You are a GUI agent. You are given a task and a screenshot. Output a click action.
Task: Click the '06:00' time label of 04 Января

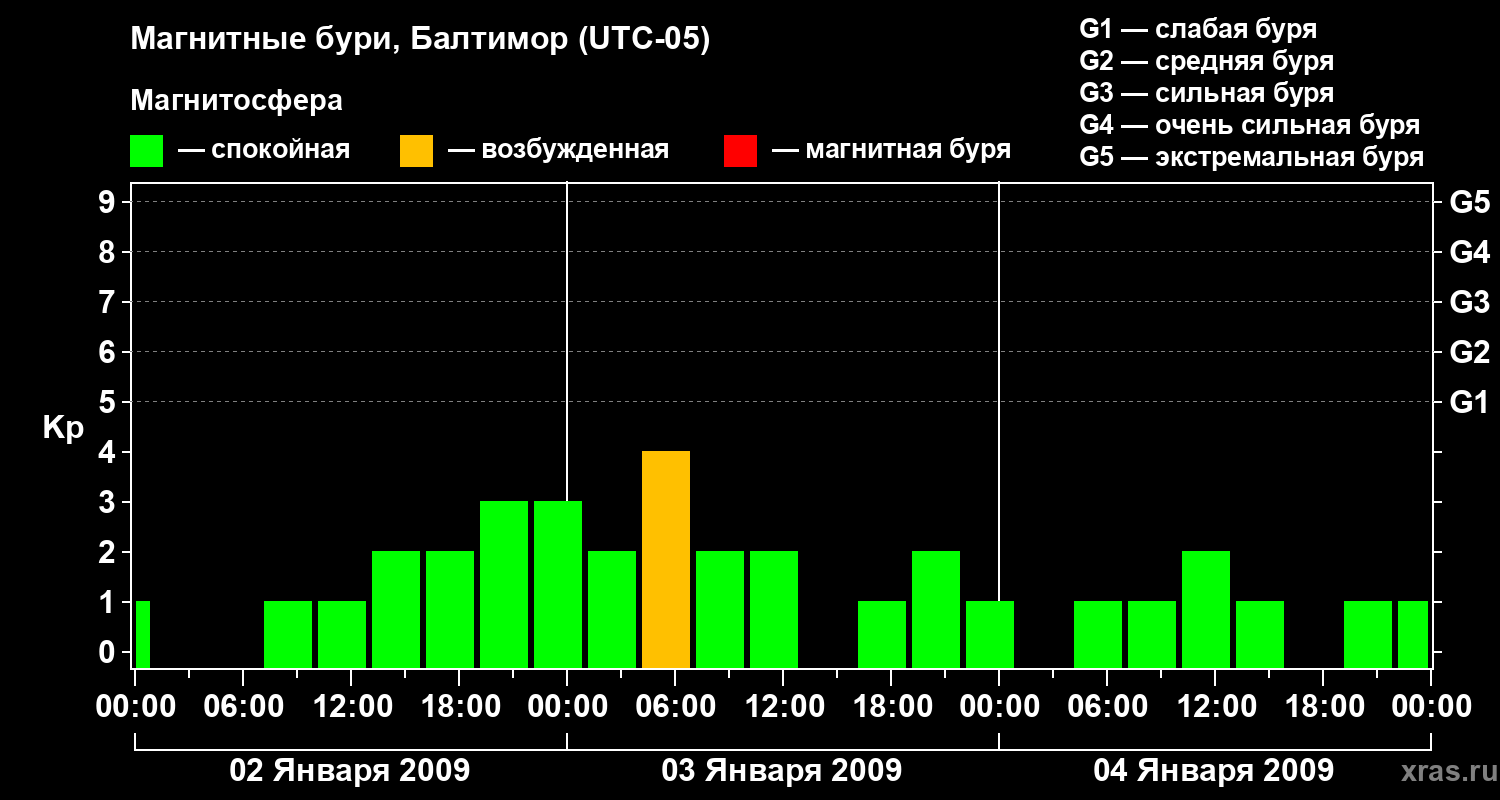(x=1106, y=707)
